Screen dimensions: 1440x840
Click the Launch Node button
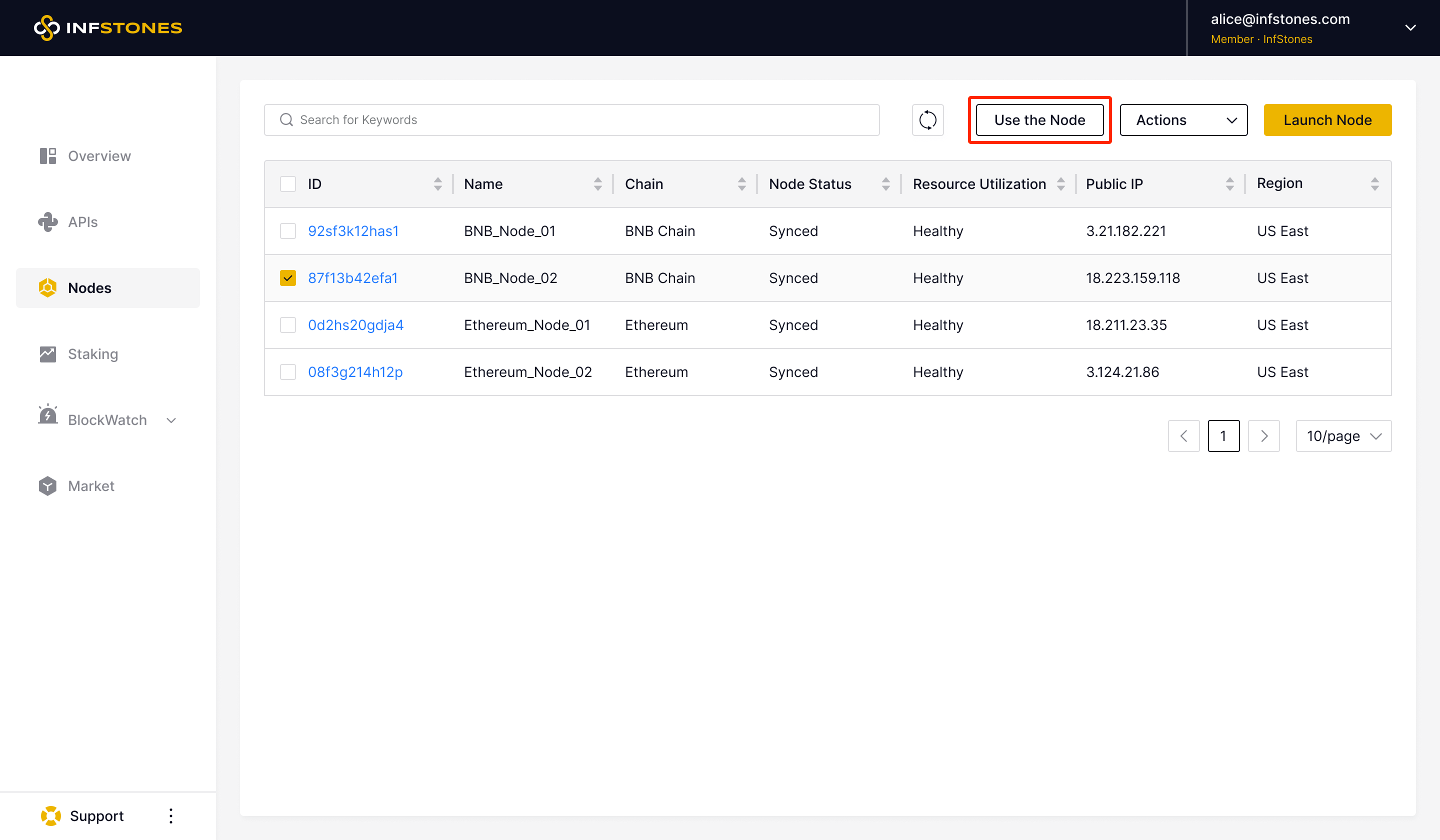click(1327, 120)
